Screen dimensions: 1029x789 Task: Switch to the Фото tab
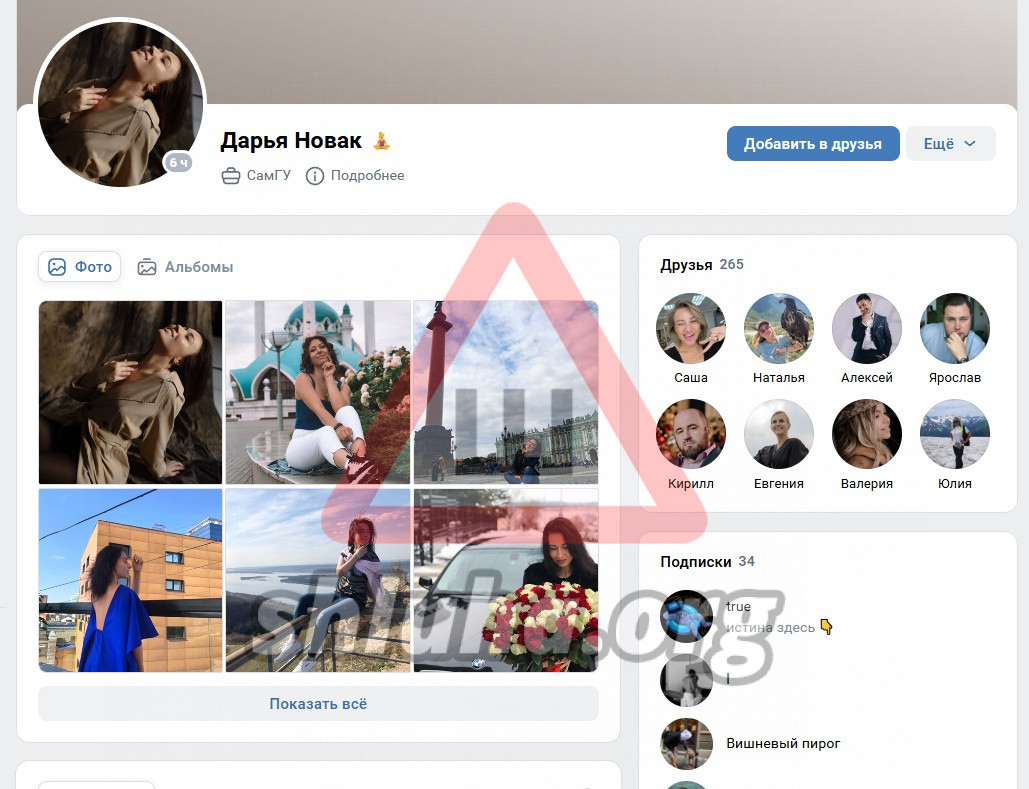click(x=80, y=267)
